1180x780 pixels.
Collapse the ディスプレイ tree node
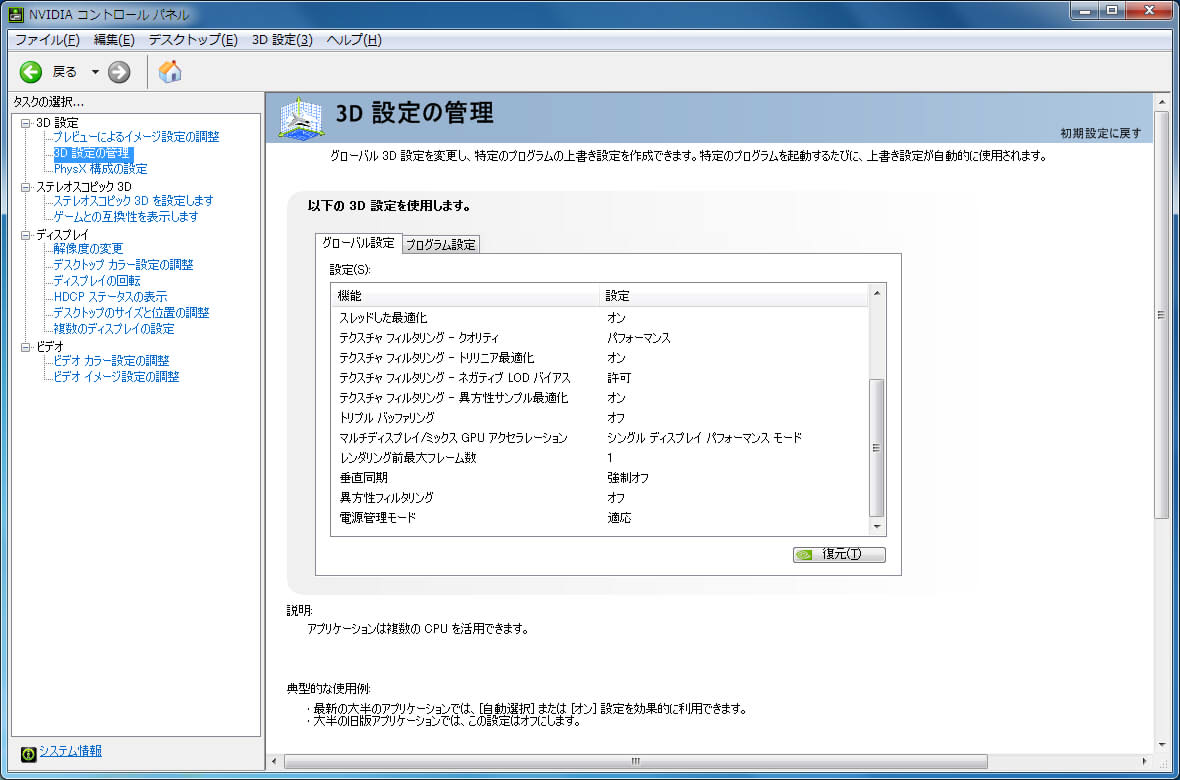(x=26, y=235)
